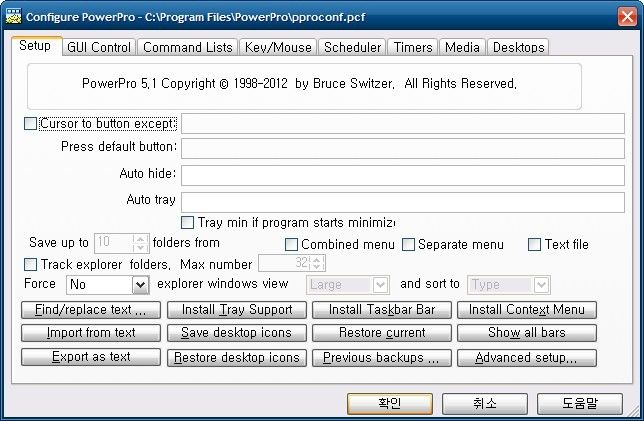This screenshot has width=644, height=421.
Task: Increase the Max number spinner
Action: [317, 260]
